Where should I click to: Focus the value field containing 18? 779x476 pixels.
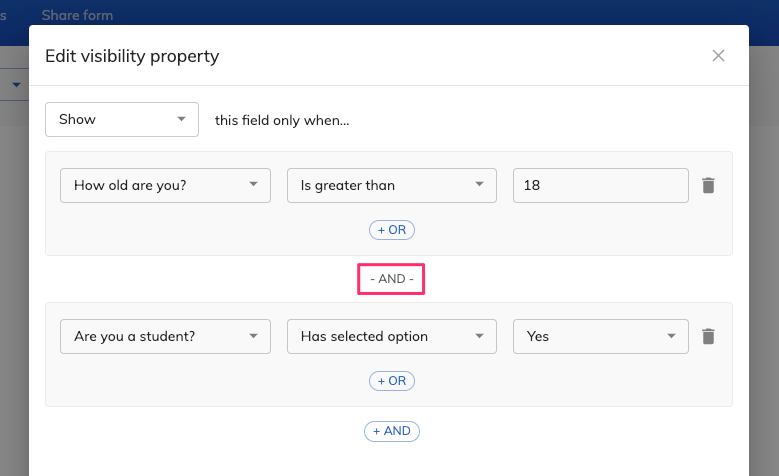601,185
